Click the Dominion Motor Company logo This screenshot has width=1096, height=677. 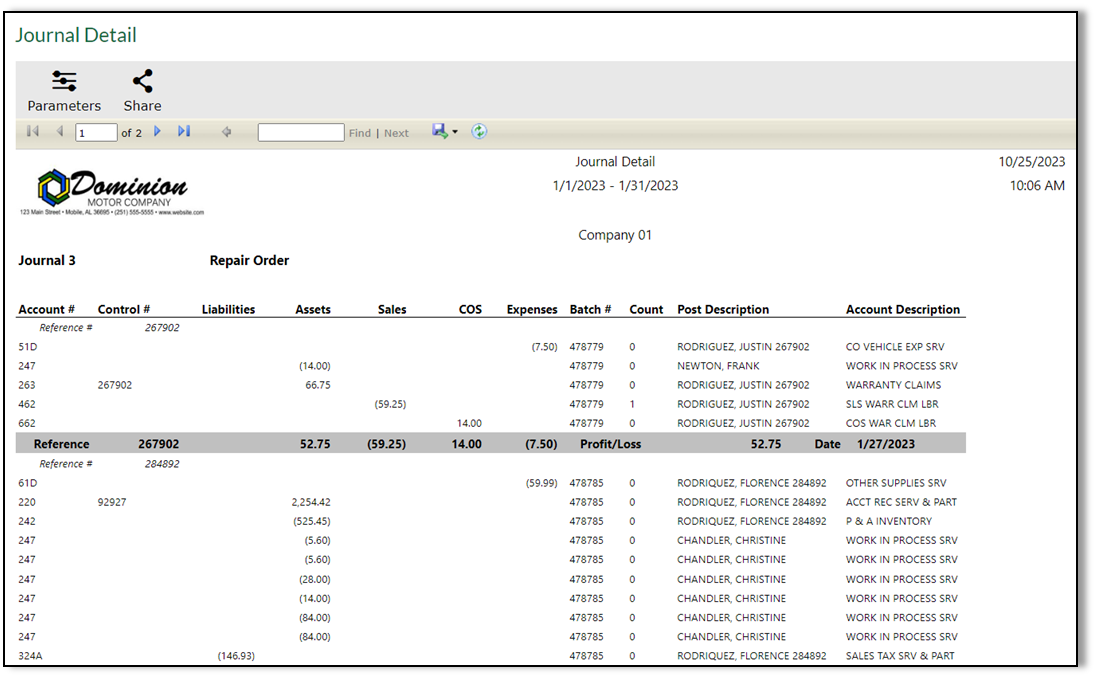click(115, 190)
